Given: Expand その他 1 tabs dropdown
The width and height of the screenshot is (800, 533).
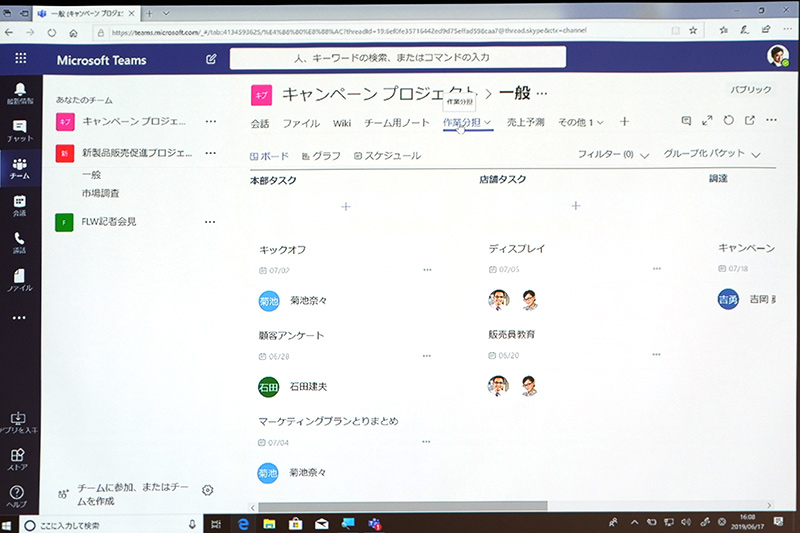Looking at the screenshot, I should pos(581,122).
